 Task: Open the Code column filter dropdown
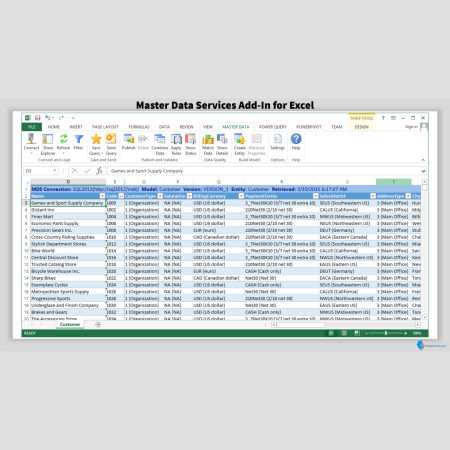[121, 196]
